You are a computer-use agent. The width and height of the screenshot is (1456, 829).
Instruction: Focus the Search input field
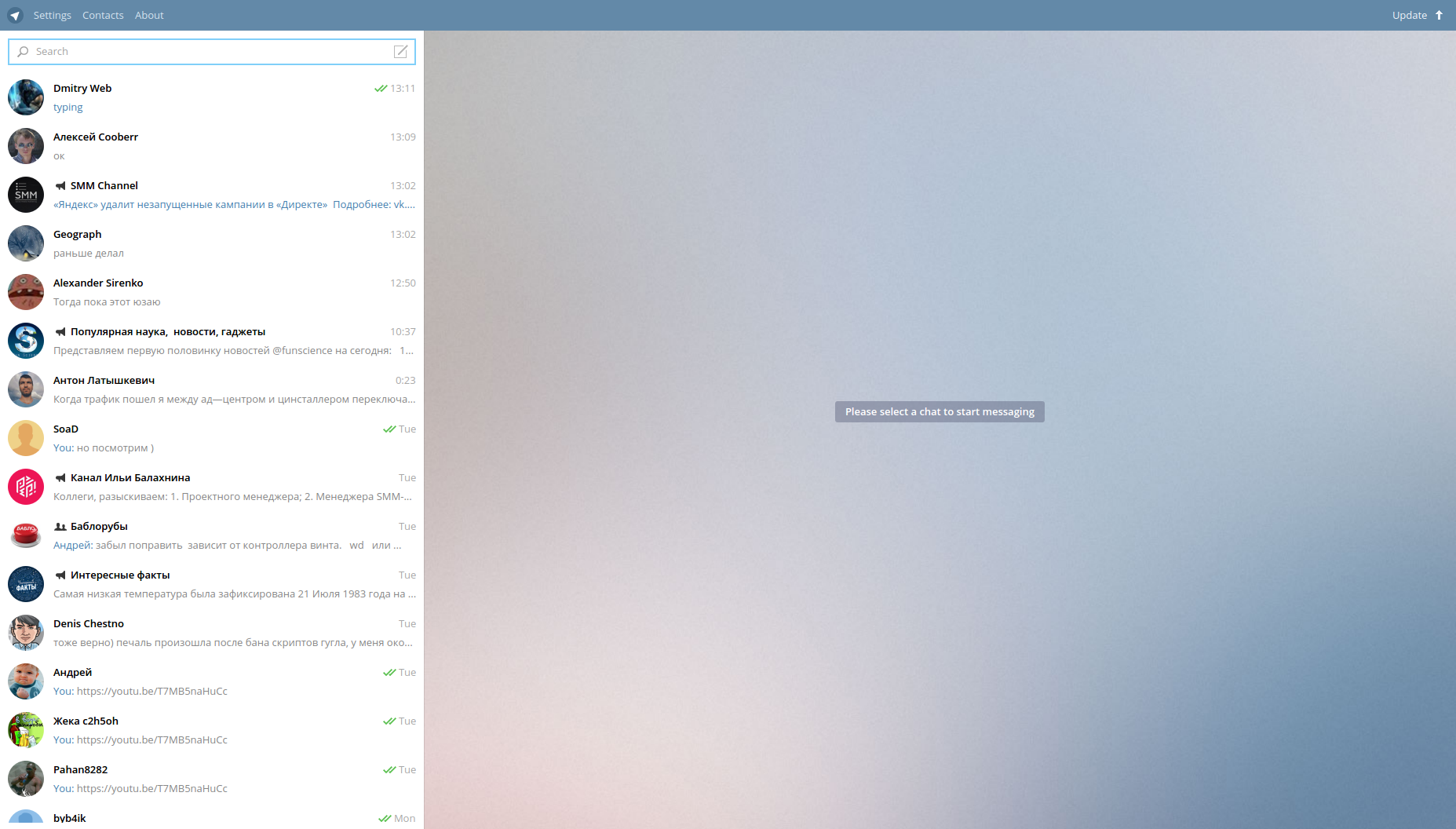tap(212, 52)
